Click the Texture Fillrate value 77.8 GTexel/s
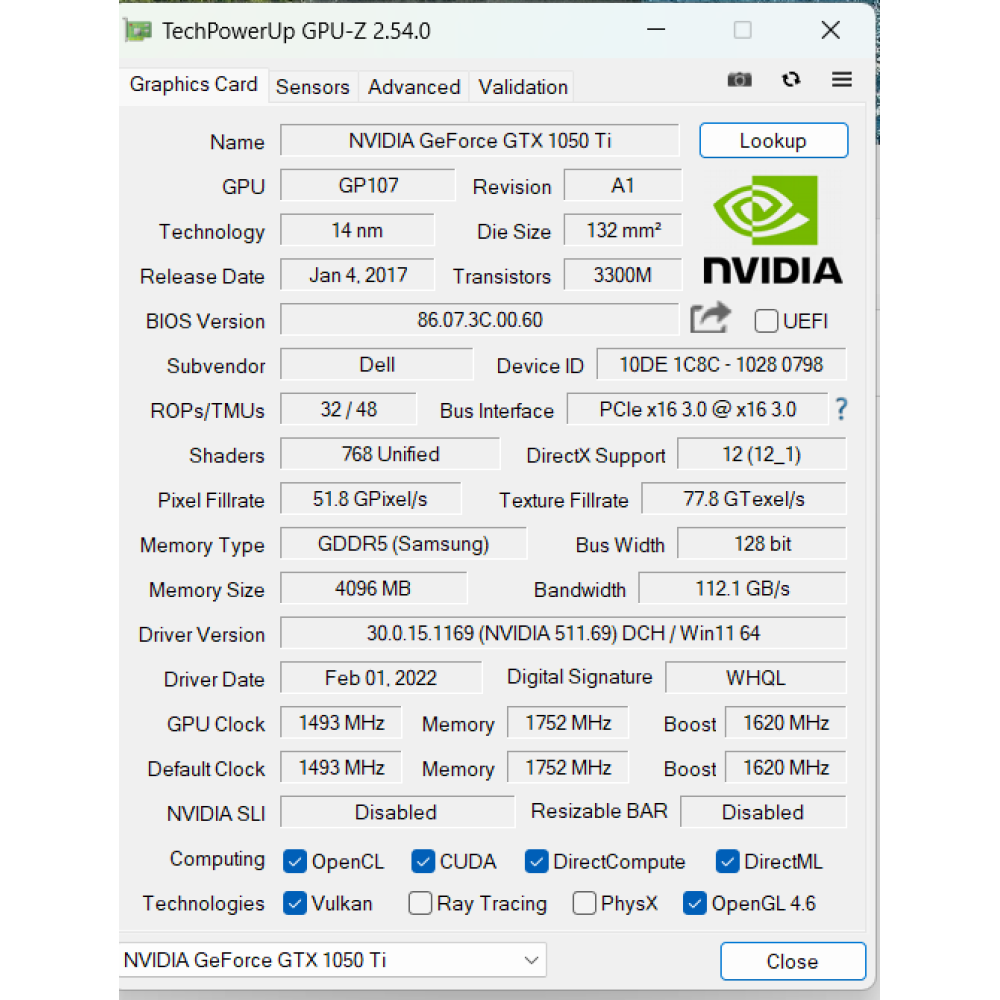The image size is (1000, 1000). [x=744, y=499]
